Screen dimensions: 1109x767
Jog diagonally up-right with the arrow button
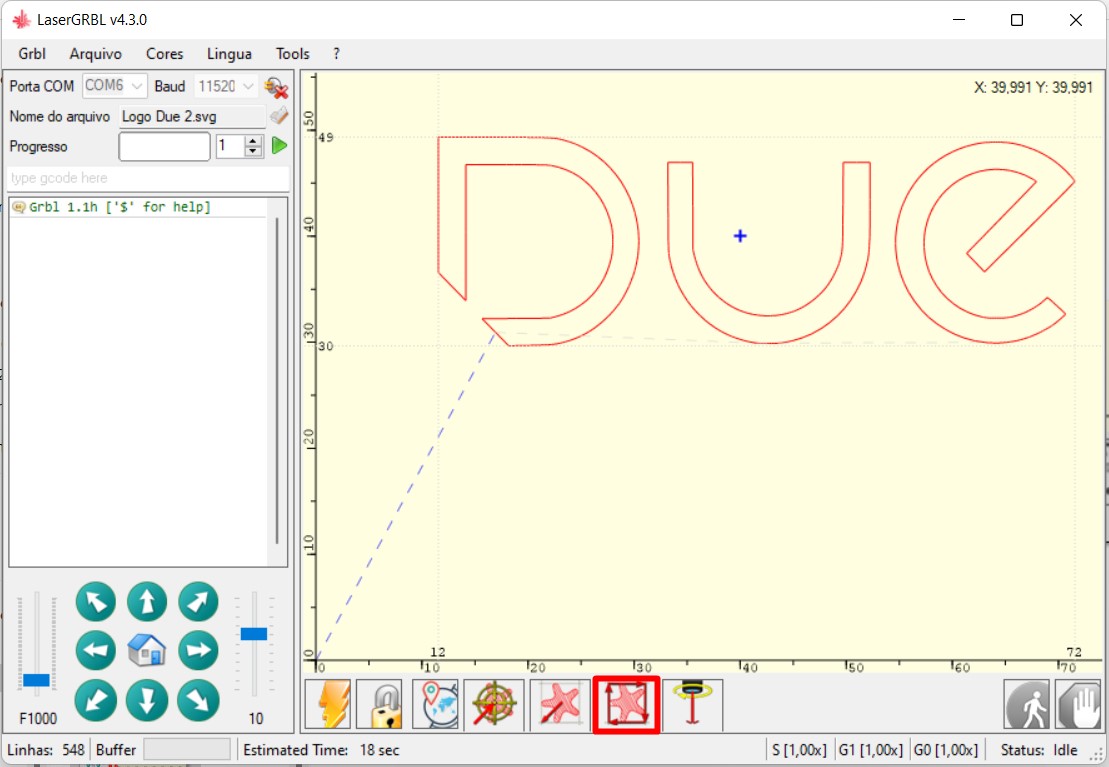[198, 601]
